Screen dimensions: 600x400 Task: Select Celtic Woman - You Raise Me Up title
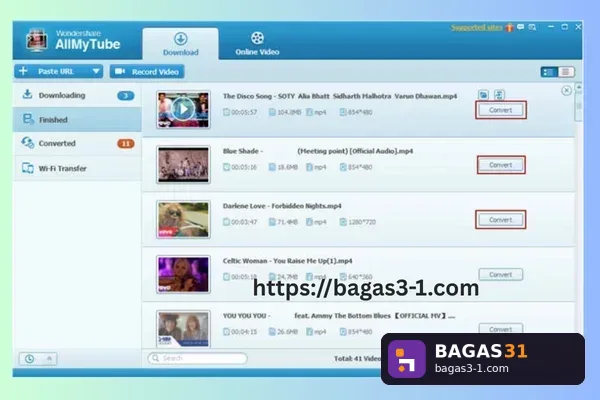point(287,261)
